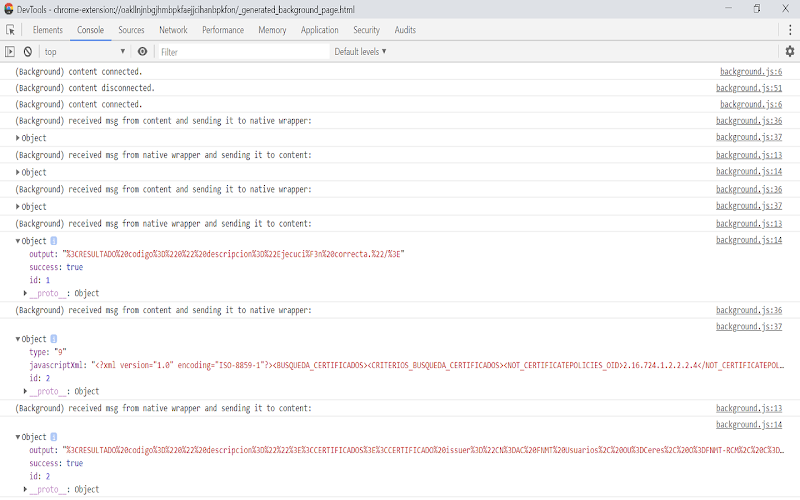Select the '(Background) content disconnected.' log line
The image size is (800, 500).
(85, 88)
